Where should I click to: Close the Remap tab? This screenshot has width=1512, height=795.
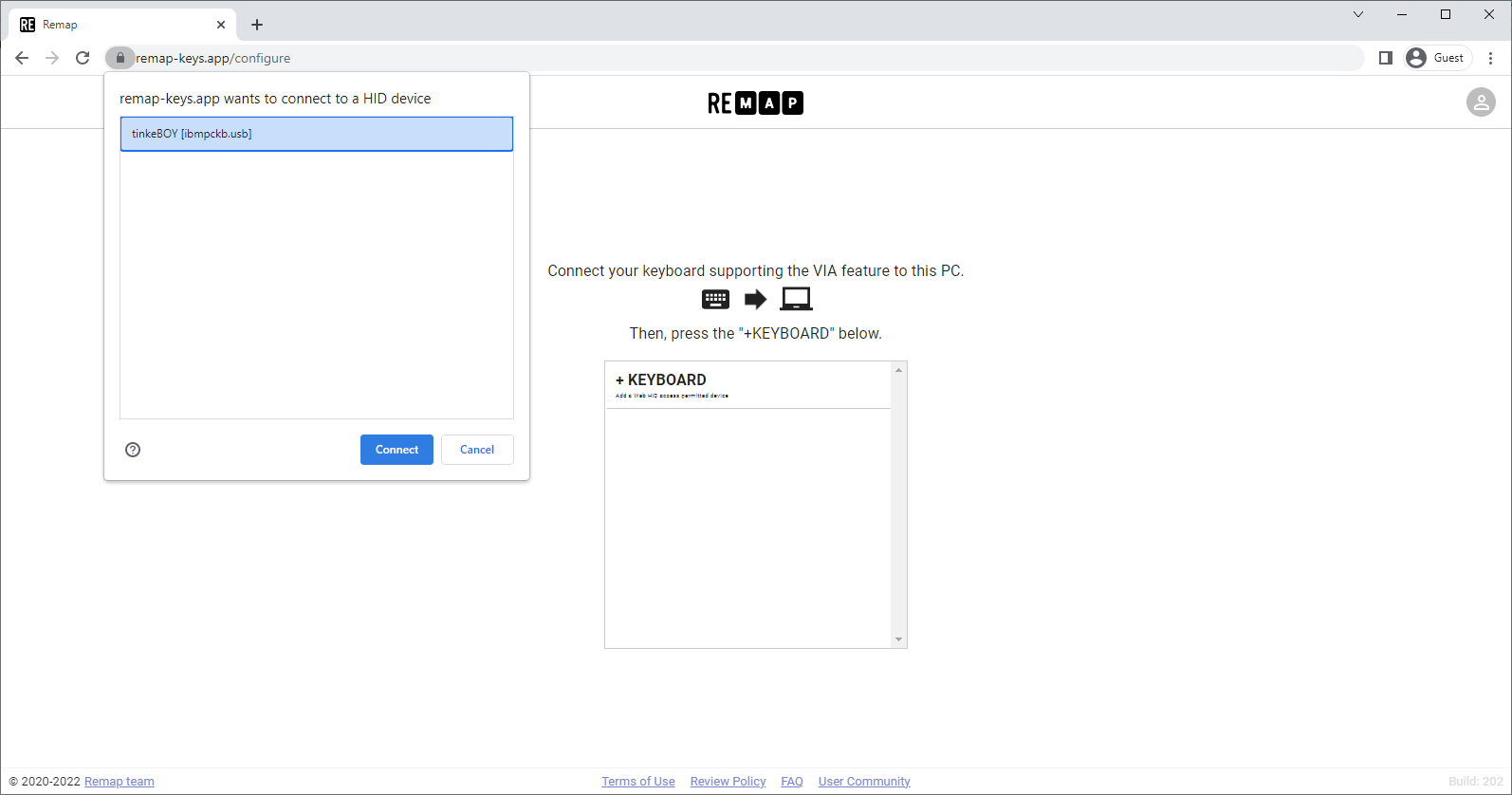[x=221, y=25]
